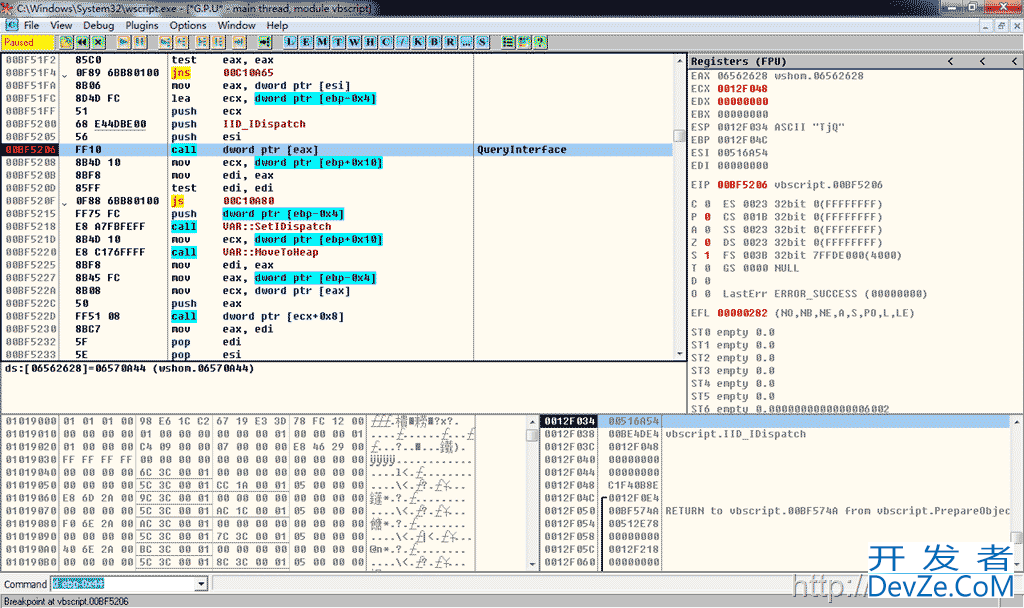
Task: Click the hex dump scrollbar thumb
Action: coord(532,435)
